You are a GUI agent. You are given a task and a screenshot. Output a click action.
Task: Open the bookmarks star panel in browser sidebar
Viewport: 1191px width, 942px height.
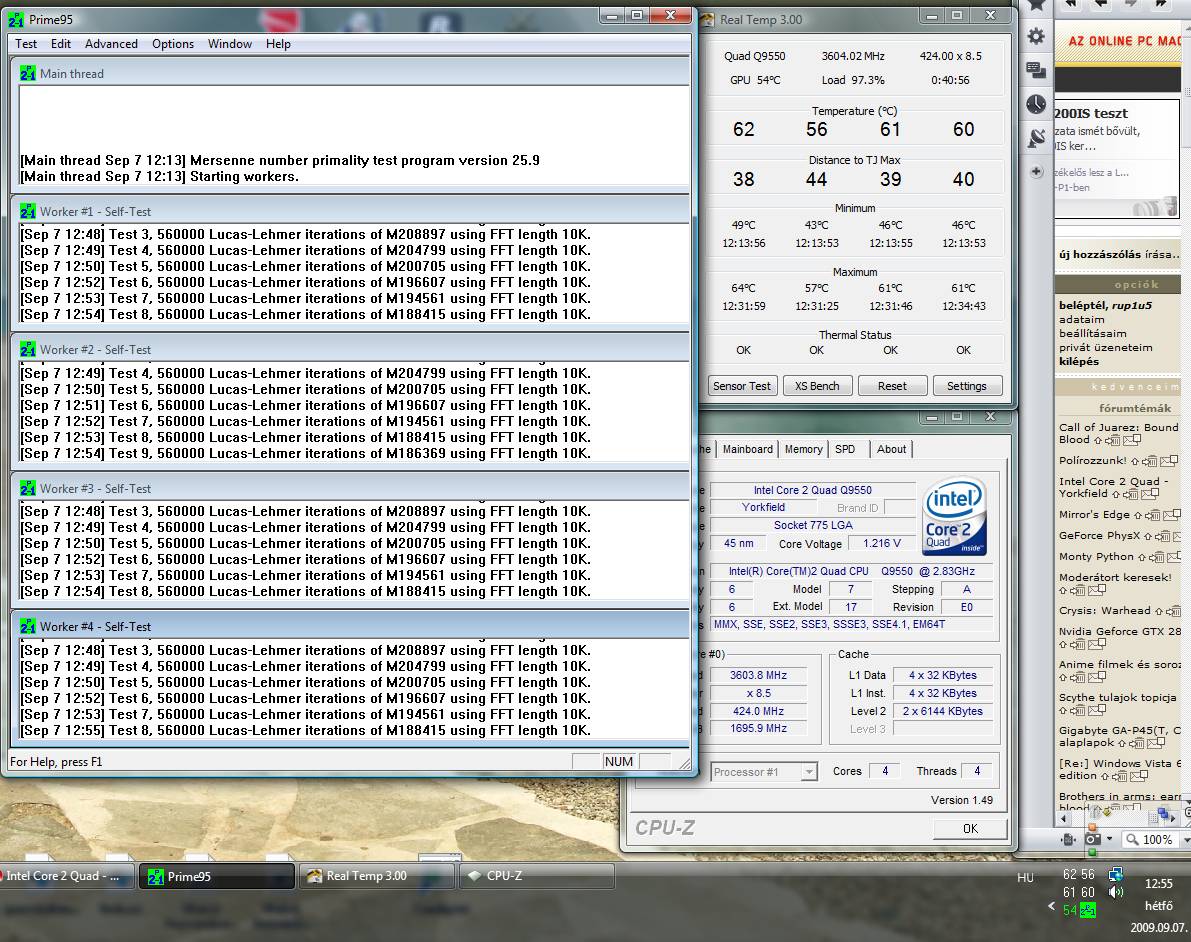1036,5
